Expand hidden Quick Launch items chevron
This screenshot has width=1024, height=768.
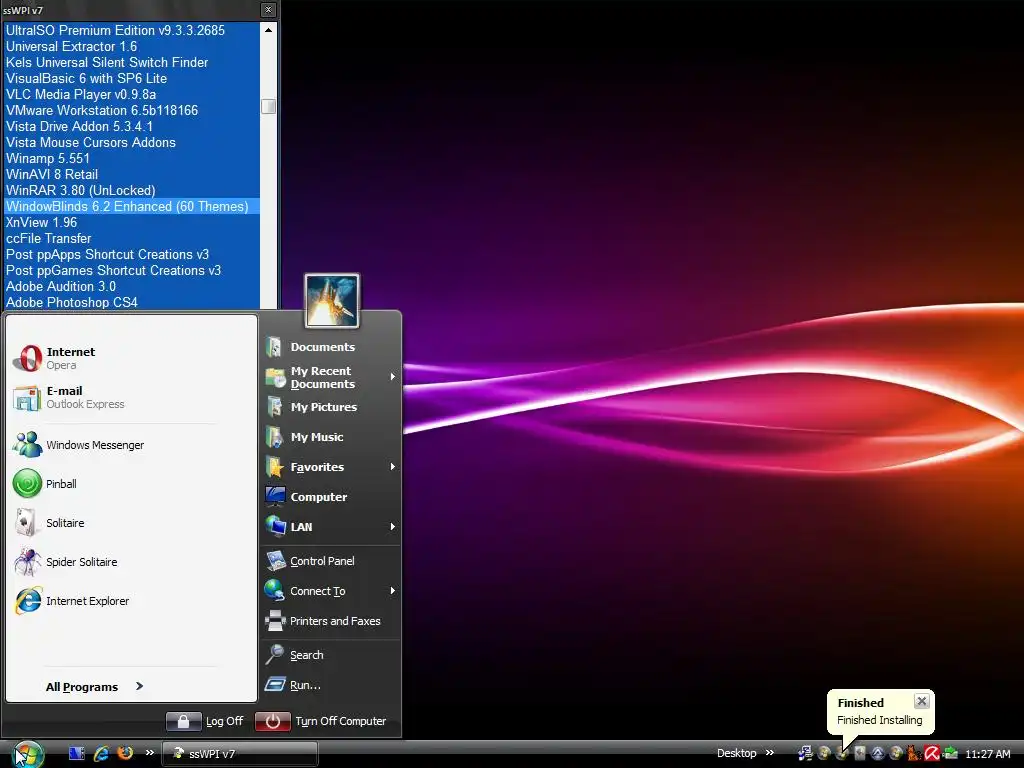[150, 752]
